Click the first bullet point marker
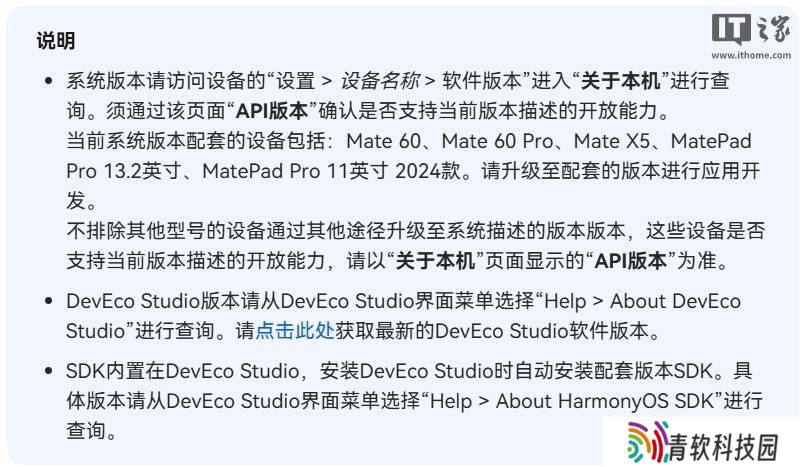This screenshot has height=467, width=803. click(x=49, y=80)
